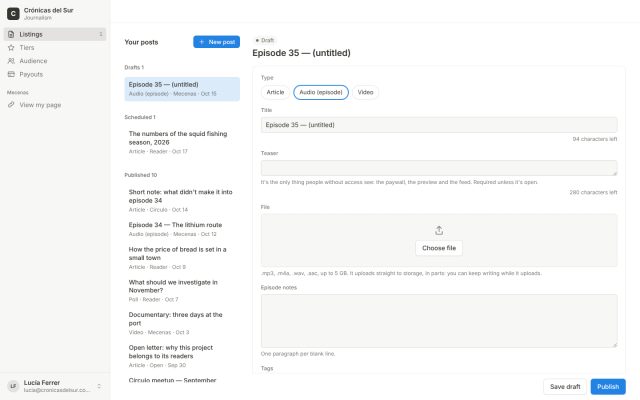Select the Video type option
This screenshot has height=400, width=640.
pyautogui.click(x=365, y=92)
